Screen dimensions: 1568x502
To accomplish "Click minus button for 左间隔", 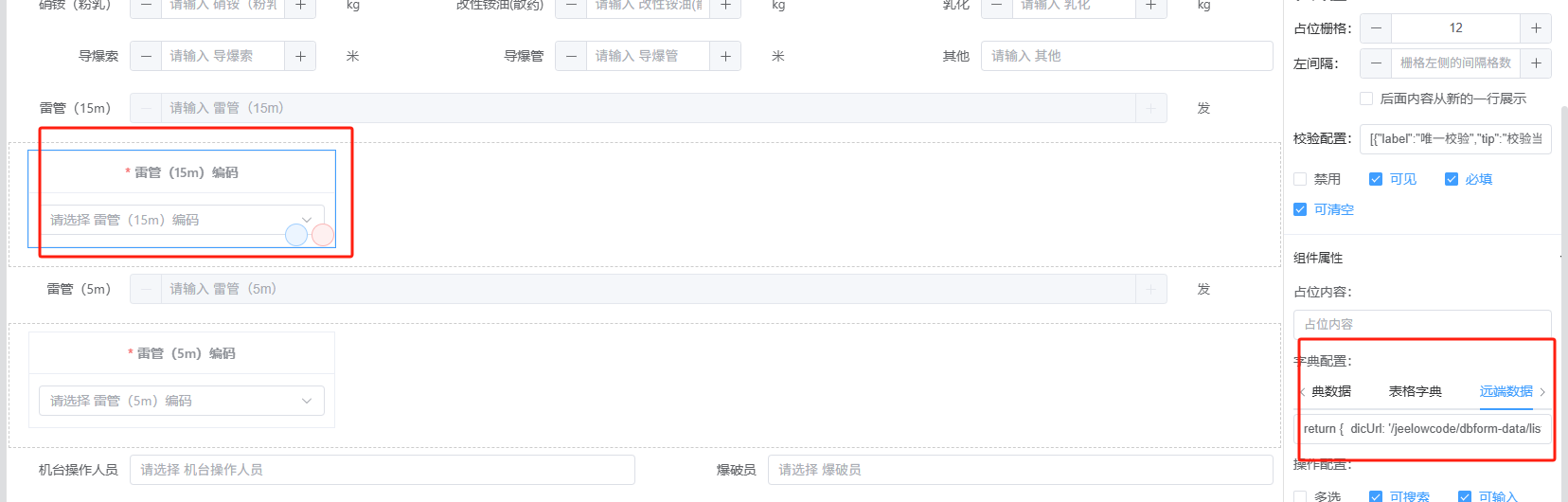I will (x=1376, y=63).
